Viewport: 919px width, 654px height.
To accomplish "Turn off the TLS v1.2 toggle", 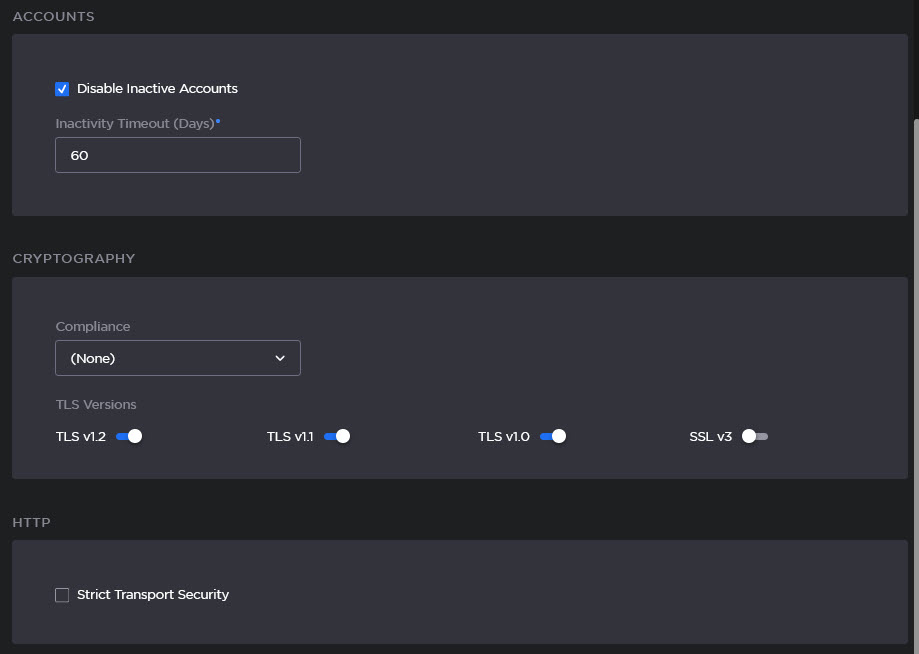I will click(x=129, y=436).
